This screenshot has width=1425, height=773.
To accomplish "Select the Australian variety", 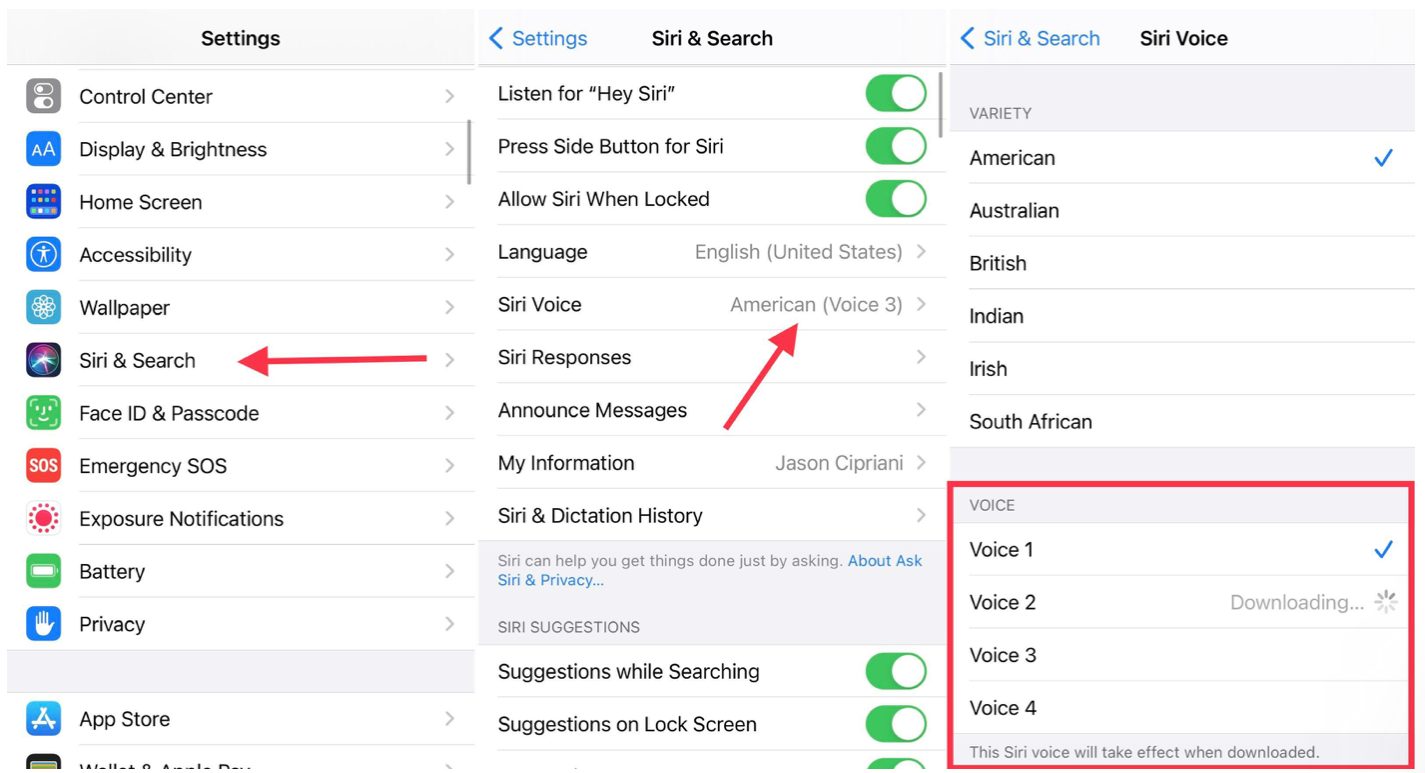I will [1183, 211].
